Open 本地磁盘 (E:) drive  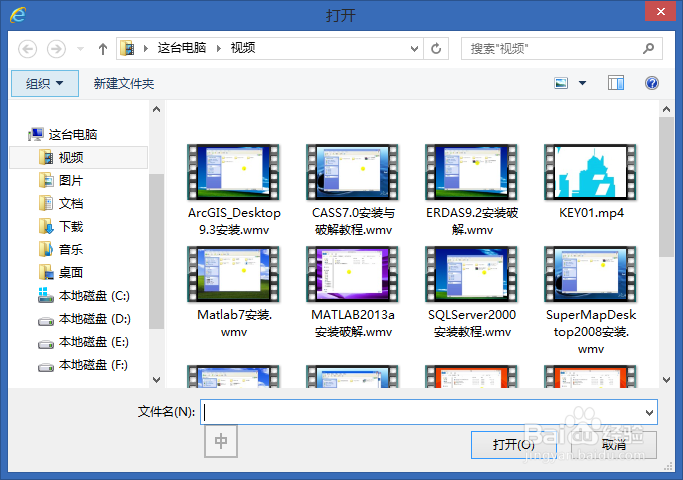point(84,342)
